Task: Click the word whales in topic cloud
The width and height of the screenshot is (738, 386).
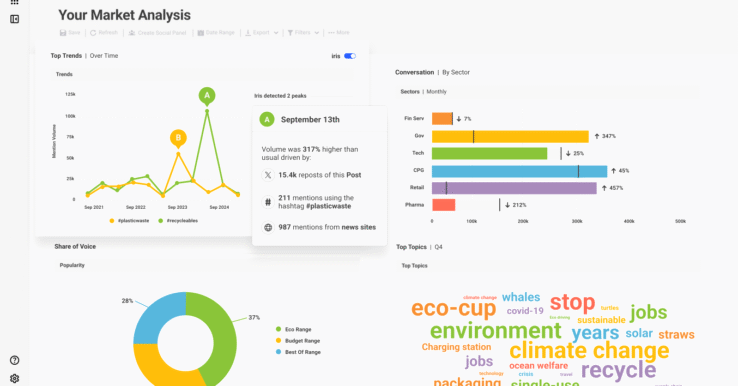Action: tap(521, 298)
